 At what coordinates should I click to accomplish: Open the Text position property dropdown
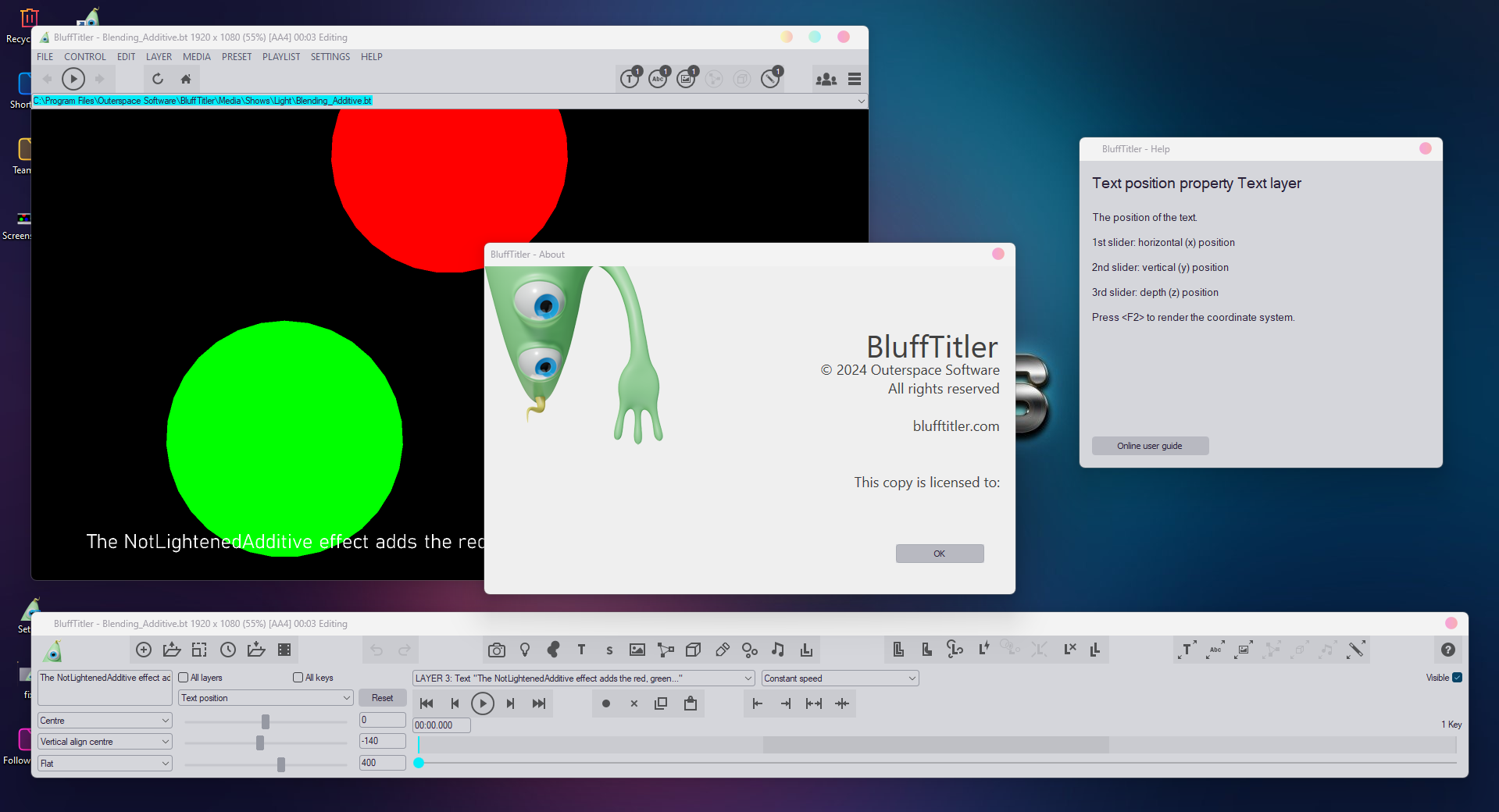point(266,698)
